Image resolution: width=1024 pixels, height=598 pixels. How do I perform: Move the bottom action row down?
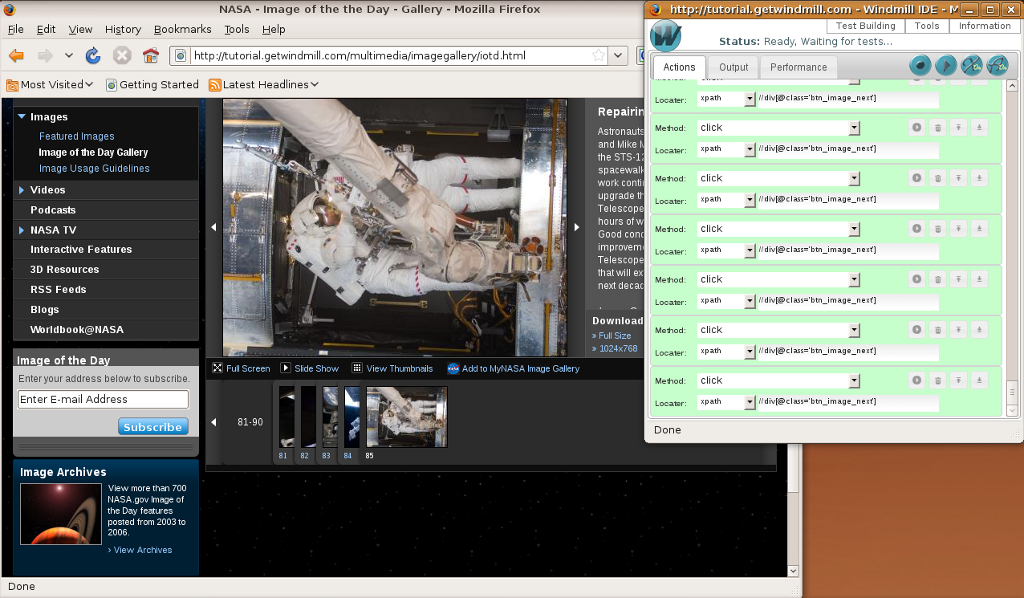pos(980,380)
